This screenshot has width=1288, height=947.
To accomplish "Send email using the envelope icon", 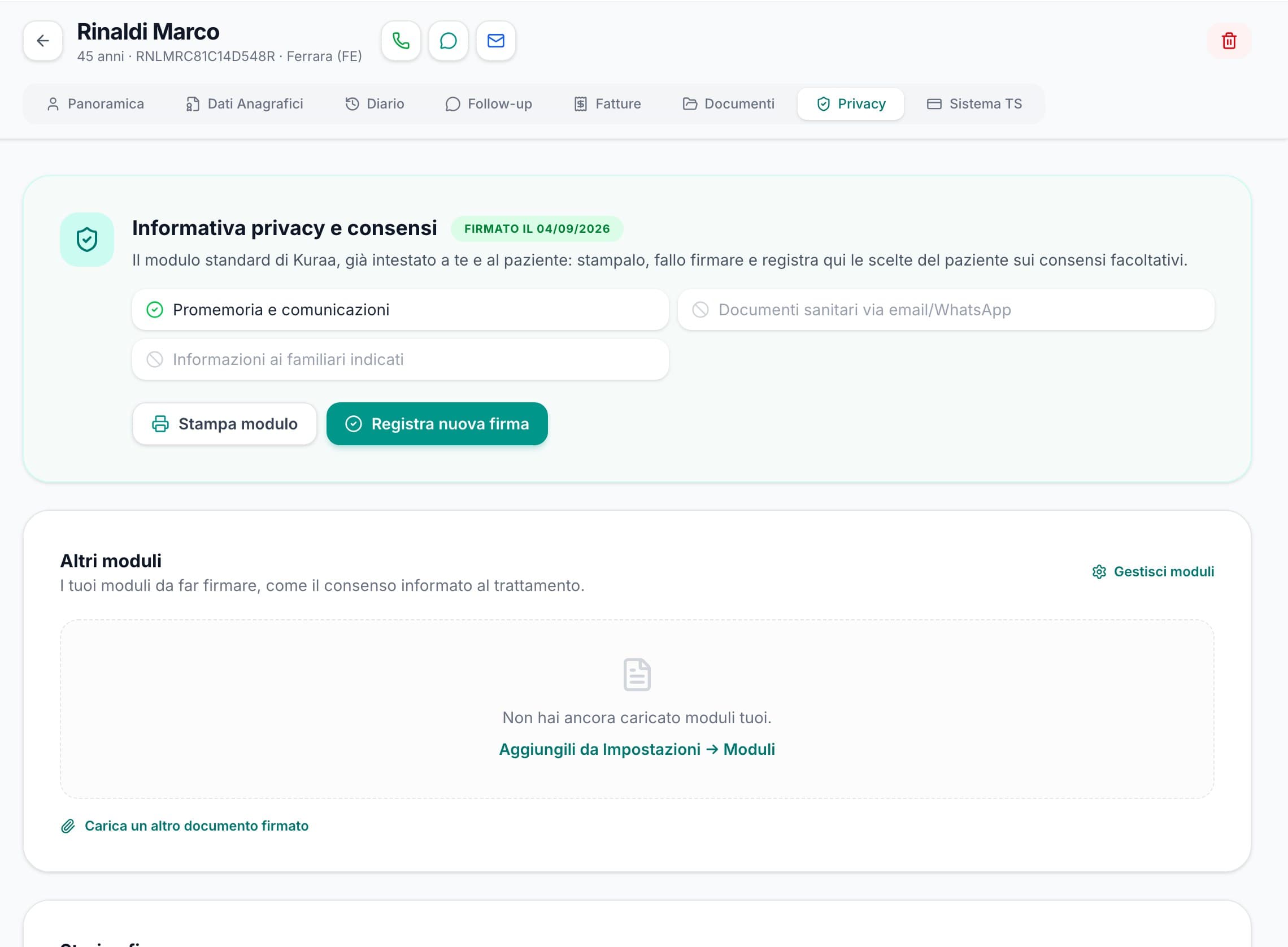I will click(495, 41).
